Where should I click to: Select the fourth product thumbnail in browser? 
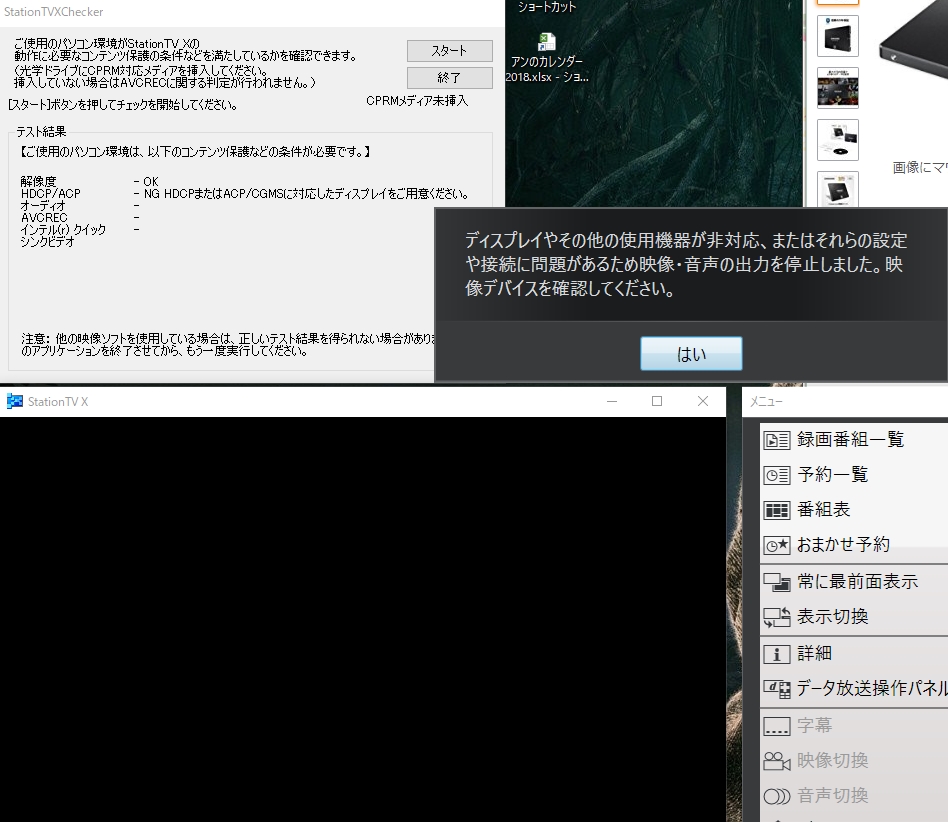tap(837, 189)
